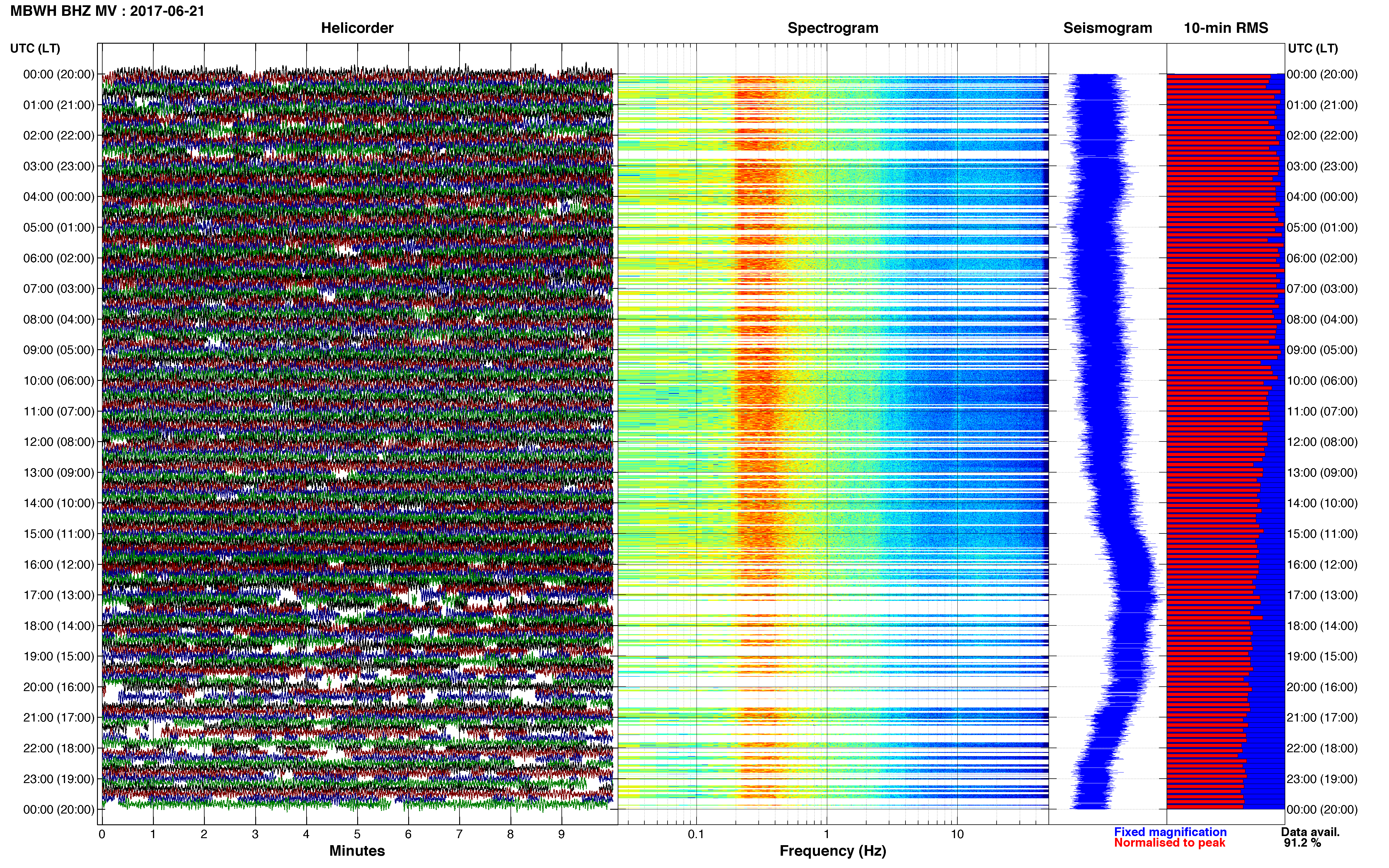Click the 'Helicorder' panel heading
The width and height of the screenshot is (1389, 868).
(x=357, y=28)
